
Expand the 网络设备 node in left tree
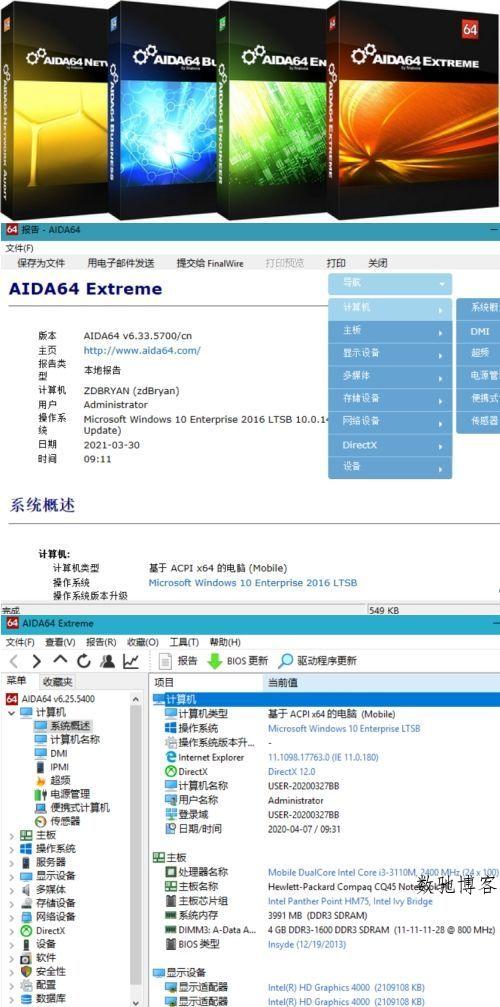point(11,916)
